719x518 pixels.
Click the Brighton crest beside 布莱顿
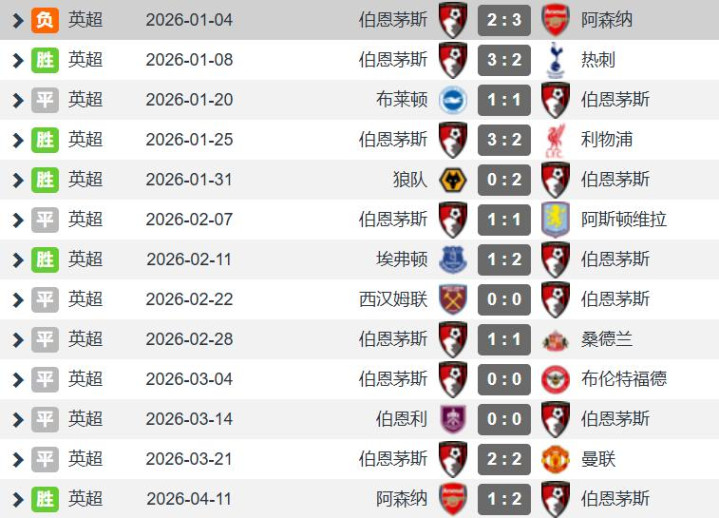453,100
